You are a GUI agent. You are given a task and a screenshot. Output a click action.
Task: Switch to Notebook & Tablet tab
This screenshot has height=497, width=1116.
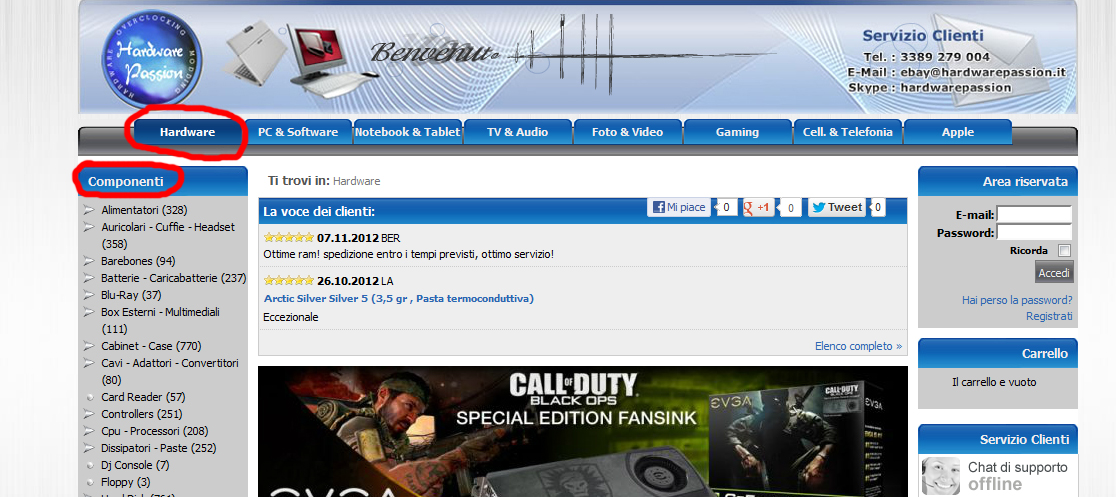pyautogui.click(x=408, y=132)
